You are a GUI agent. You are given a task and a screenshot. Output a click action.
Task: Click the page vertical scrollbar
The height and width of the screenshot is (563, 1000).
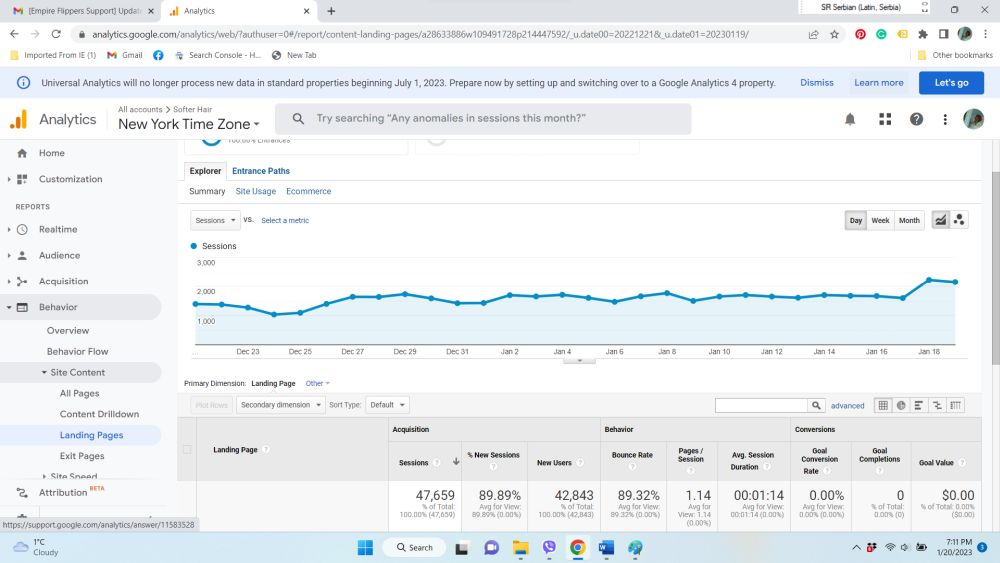pyautogui.click(x=995, y=268)
